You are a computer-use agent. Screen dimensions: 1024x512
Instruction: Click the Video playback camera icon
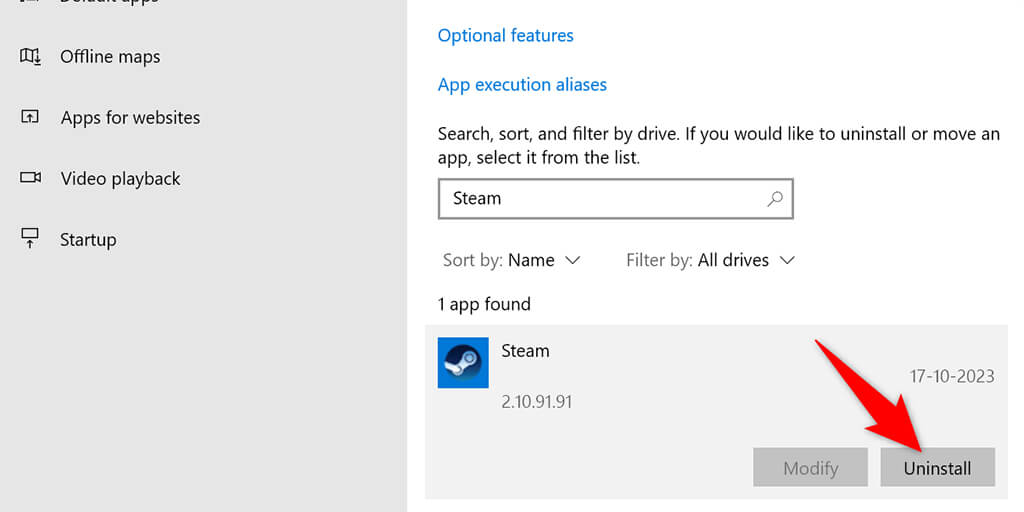pyautogui.click(x=30, y=178)
